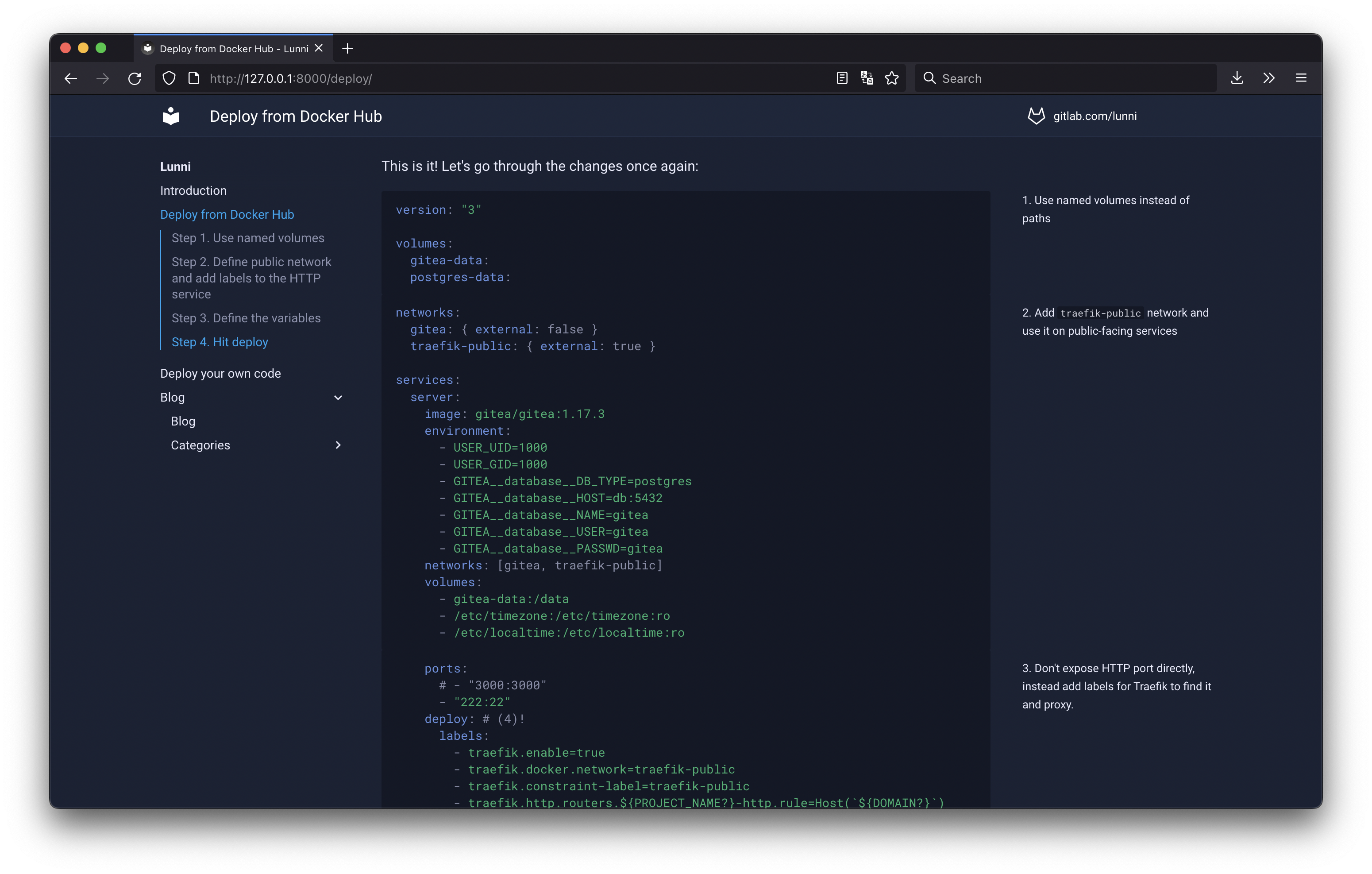The image size is (1372, 874).
Task: Click the search magnifier icon
Action: click(929, 78)
